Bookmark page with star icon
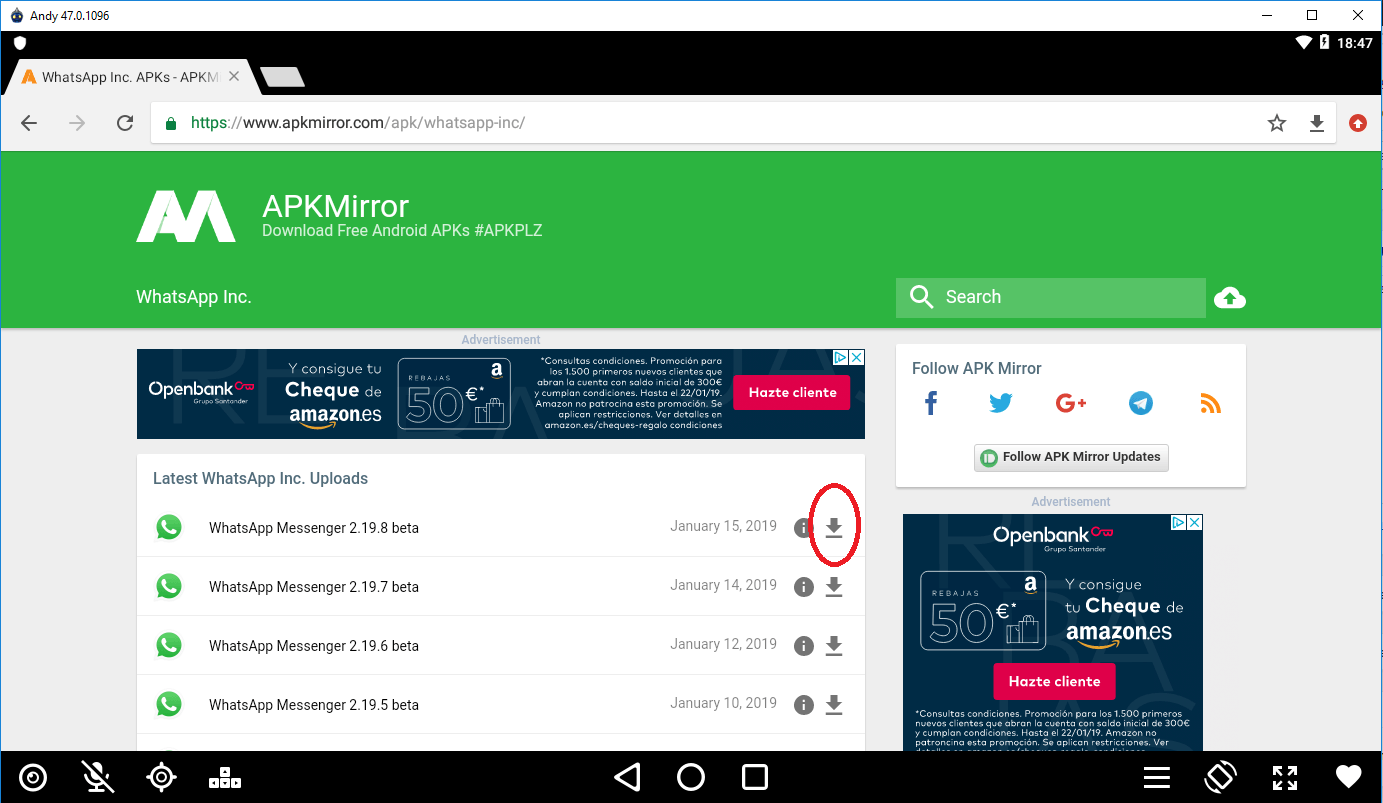This screenshot has width=1383, height=803. [x=1277, y=123]
